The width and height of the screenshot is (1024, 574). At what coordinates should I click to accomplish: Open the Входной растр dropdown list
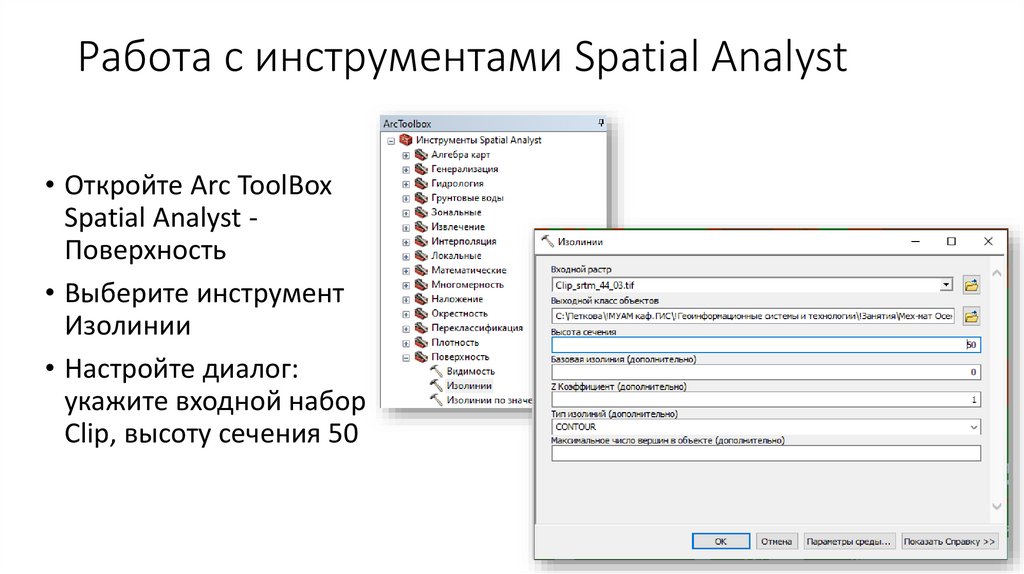[x=946, y=285]
